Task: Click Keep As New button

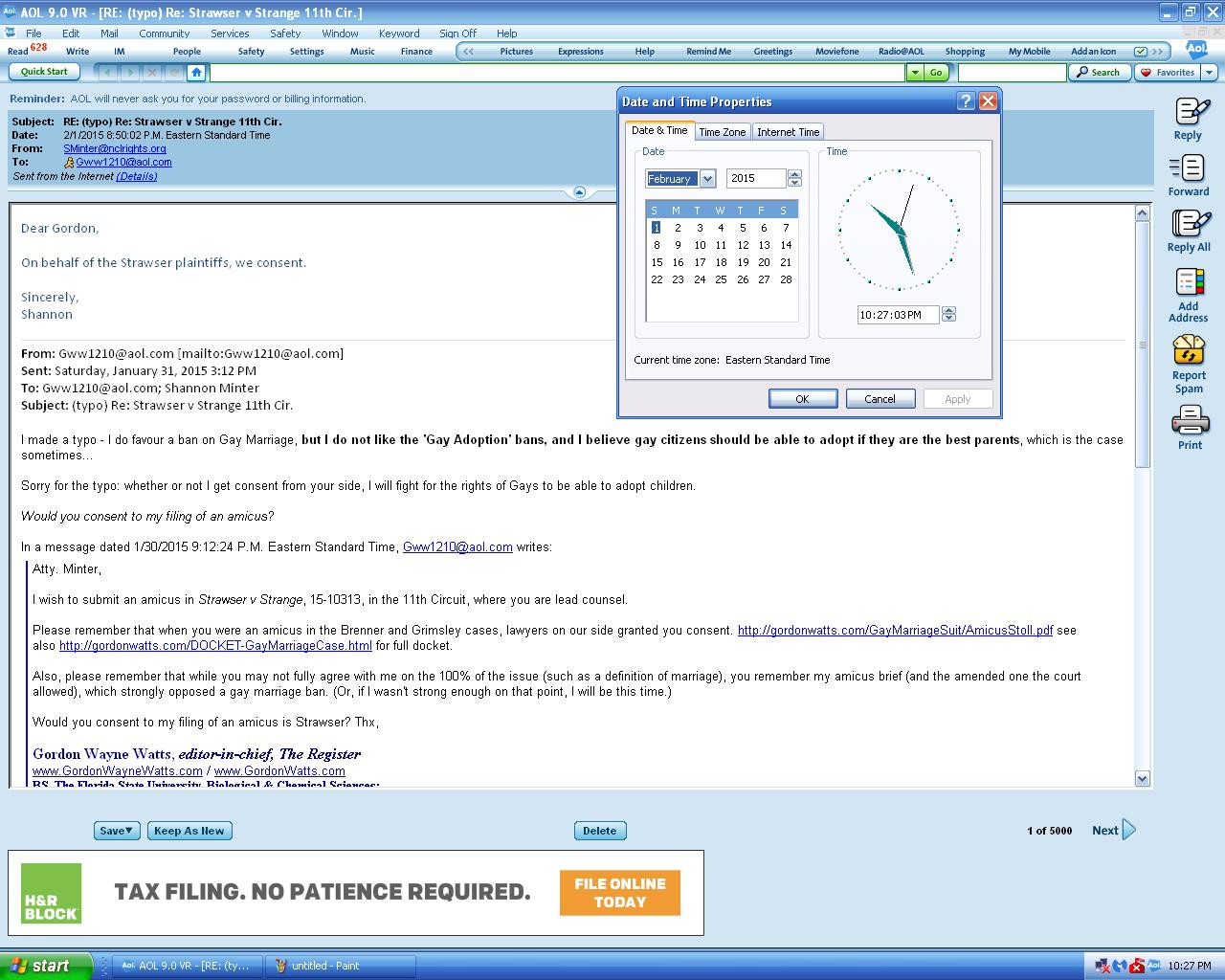Action: click(189, 831)
